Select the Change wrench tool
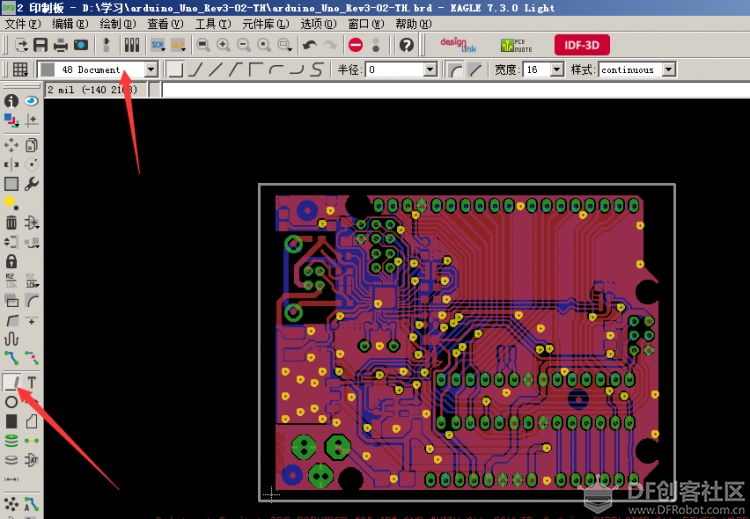This screenshot has height=519, width=750. (x=32, y=184)
